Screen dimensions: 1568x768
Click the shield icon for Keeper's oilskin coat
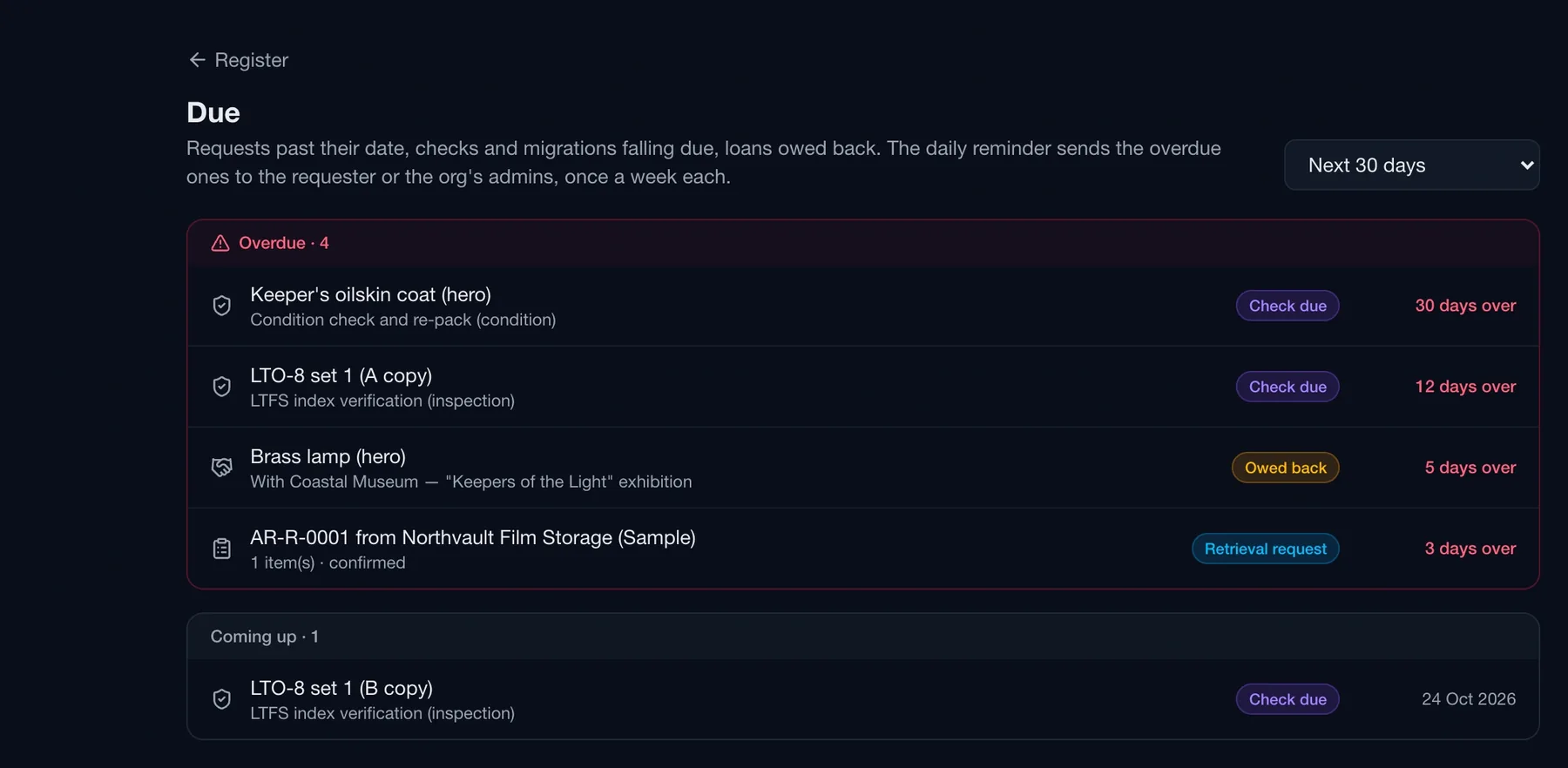coord(222,306)
